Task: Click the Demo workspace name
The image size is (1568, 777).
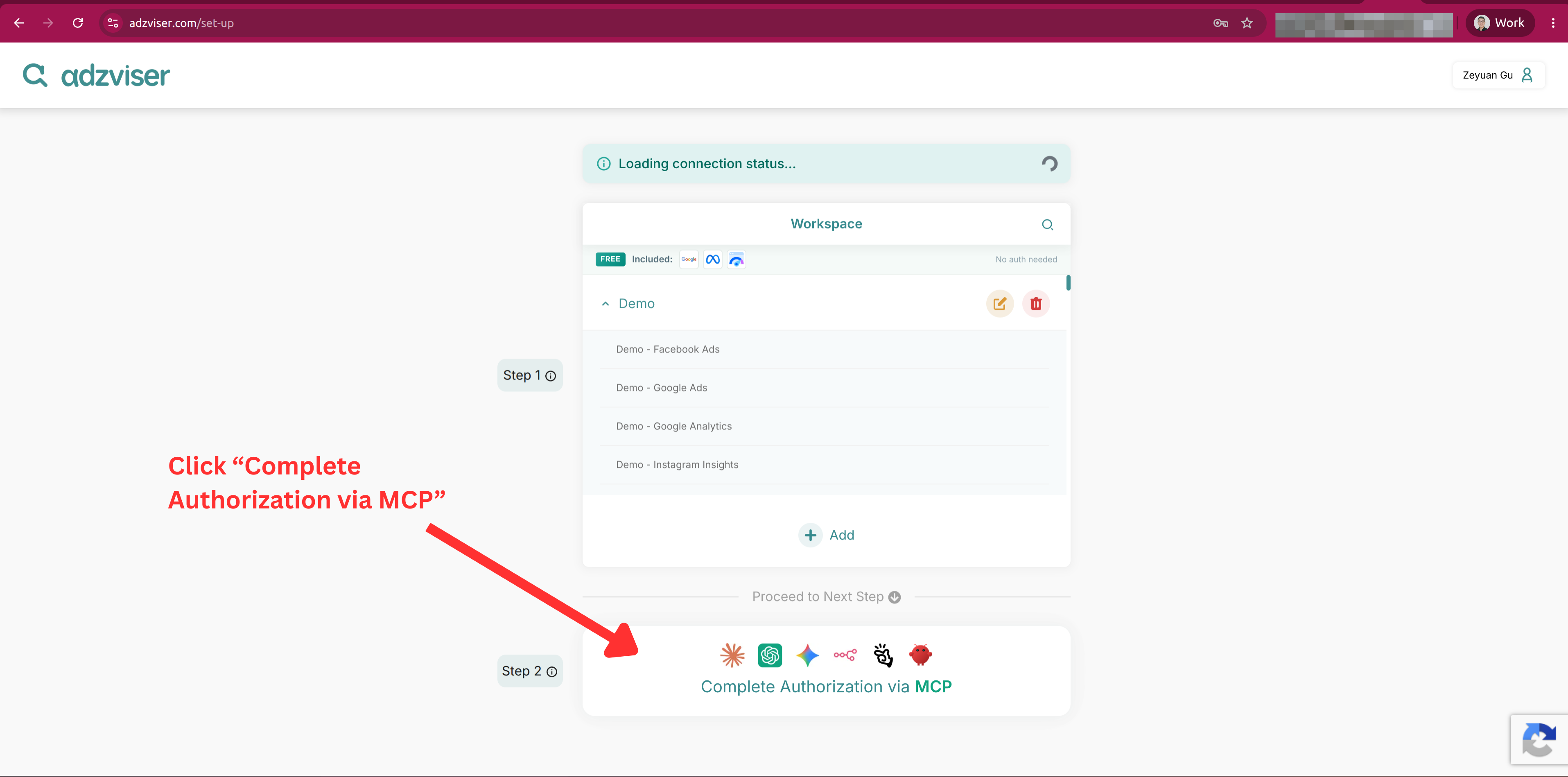Action: (636, 304)
